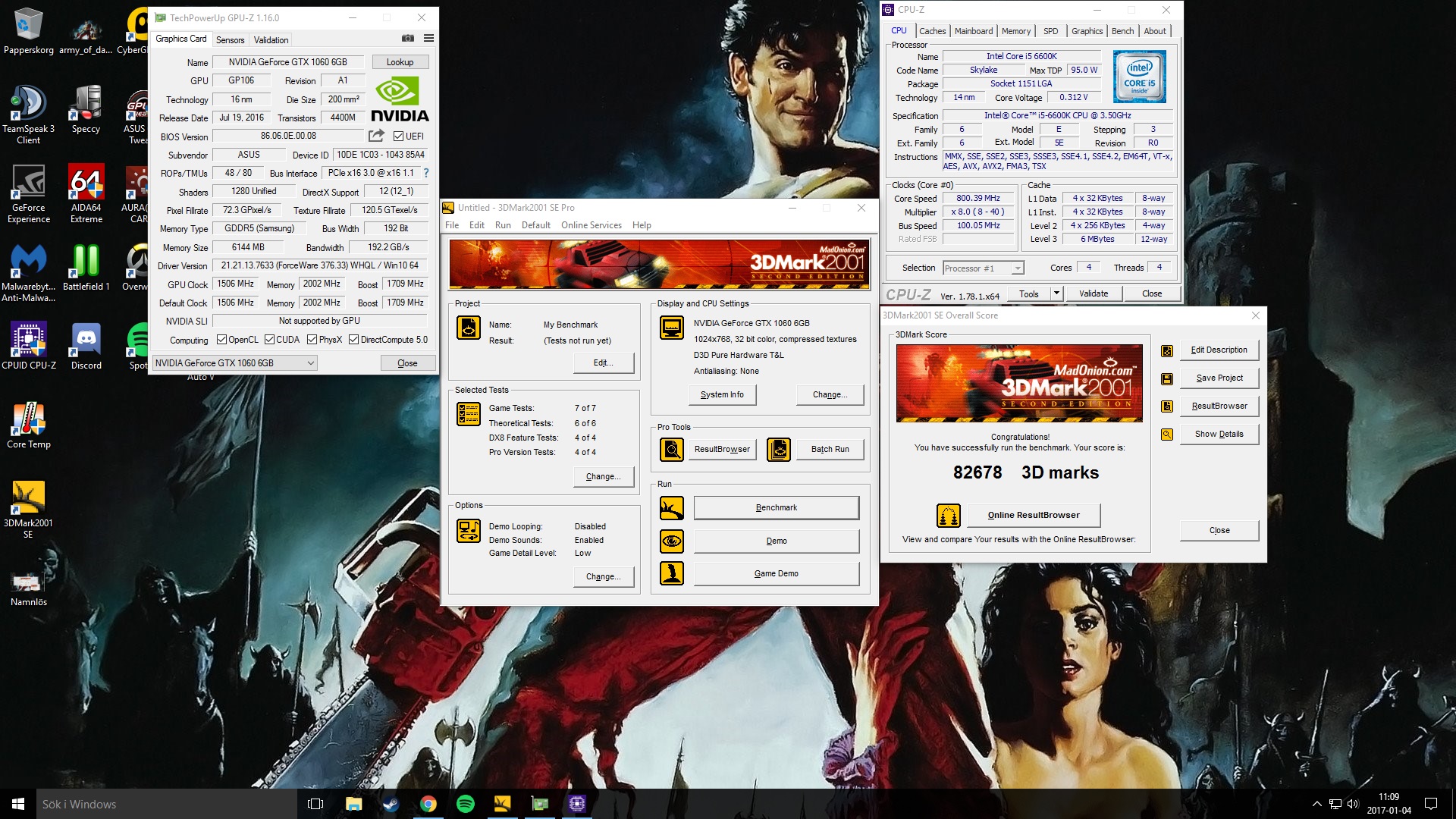1456x819 pixels.
Task: Switch to the Sensors tab in GPU-Z
Action: point(230,40)
